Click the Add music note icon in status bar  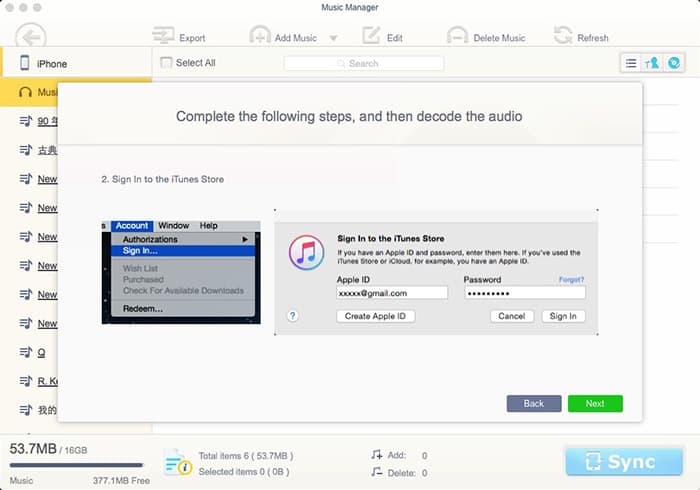click(377, 455)
